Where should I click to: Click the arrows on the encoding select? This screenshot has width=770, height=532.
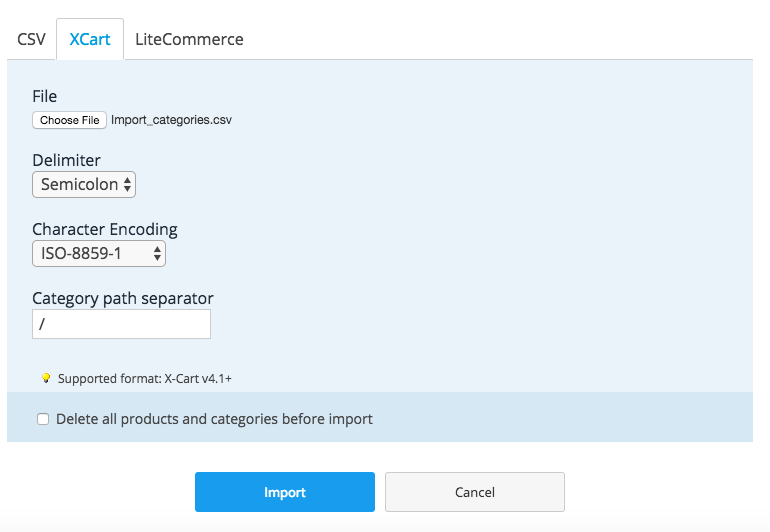point(157,254)
